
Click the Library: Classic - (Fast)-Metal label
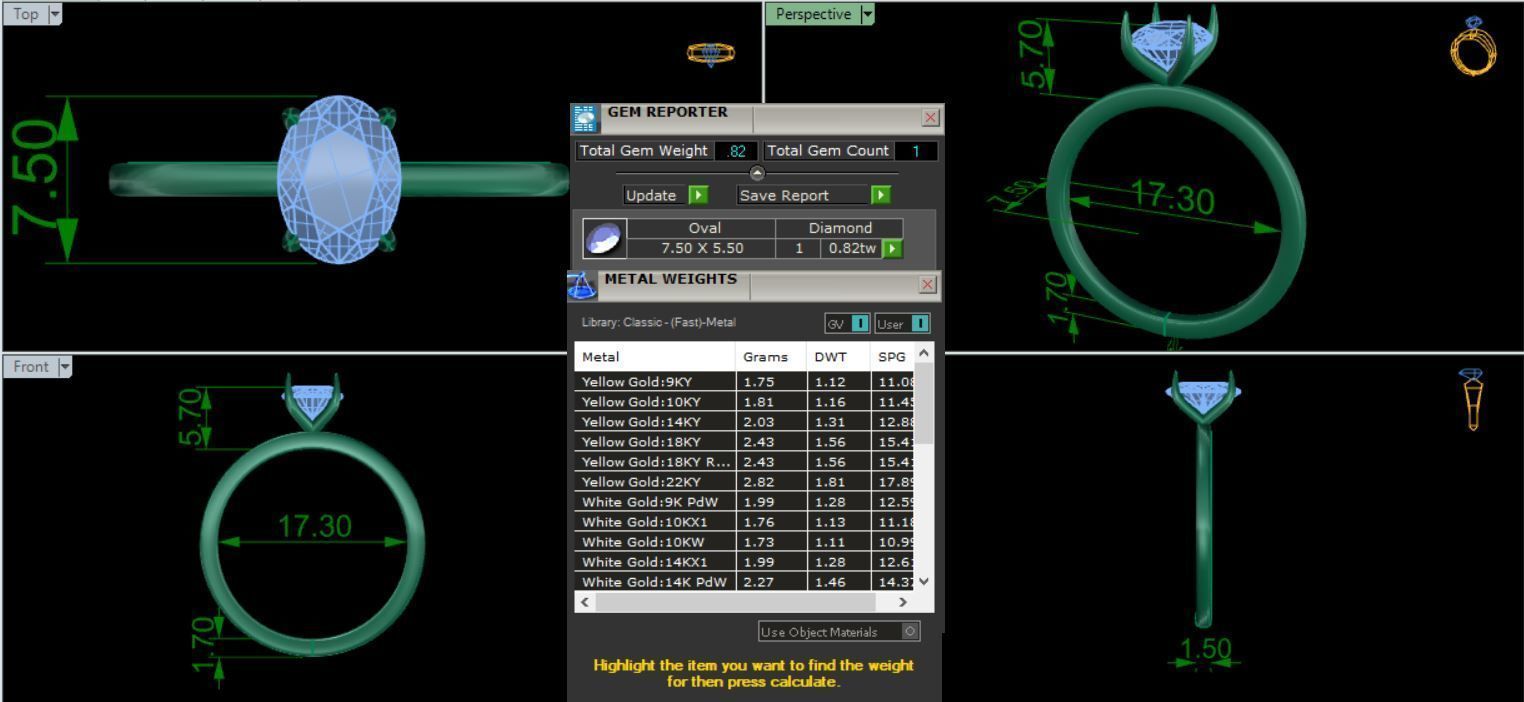pyautogui.click(x=658, y=323)
